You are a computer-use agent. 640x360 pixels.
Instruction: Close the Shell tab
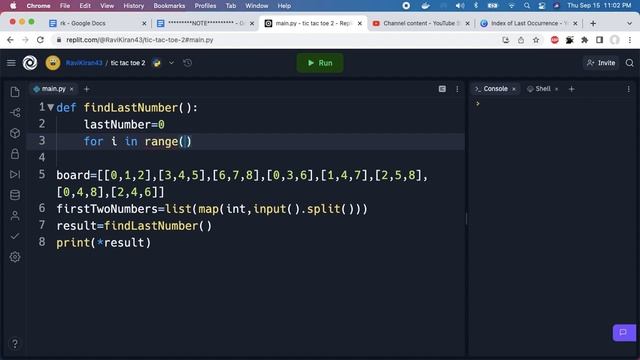tap(556, 89)
